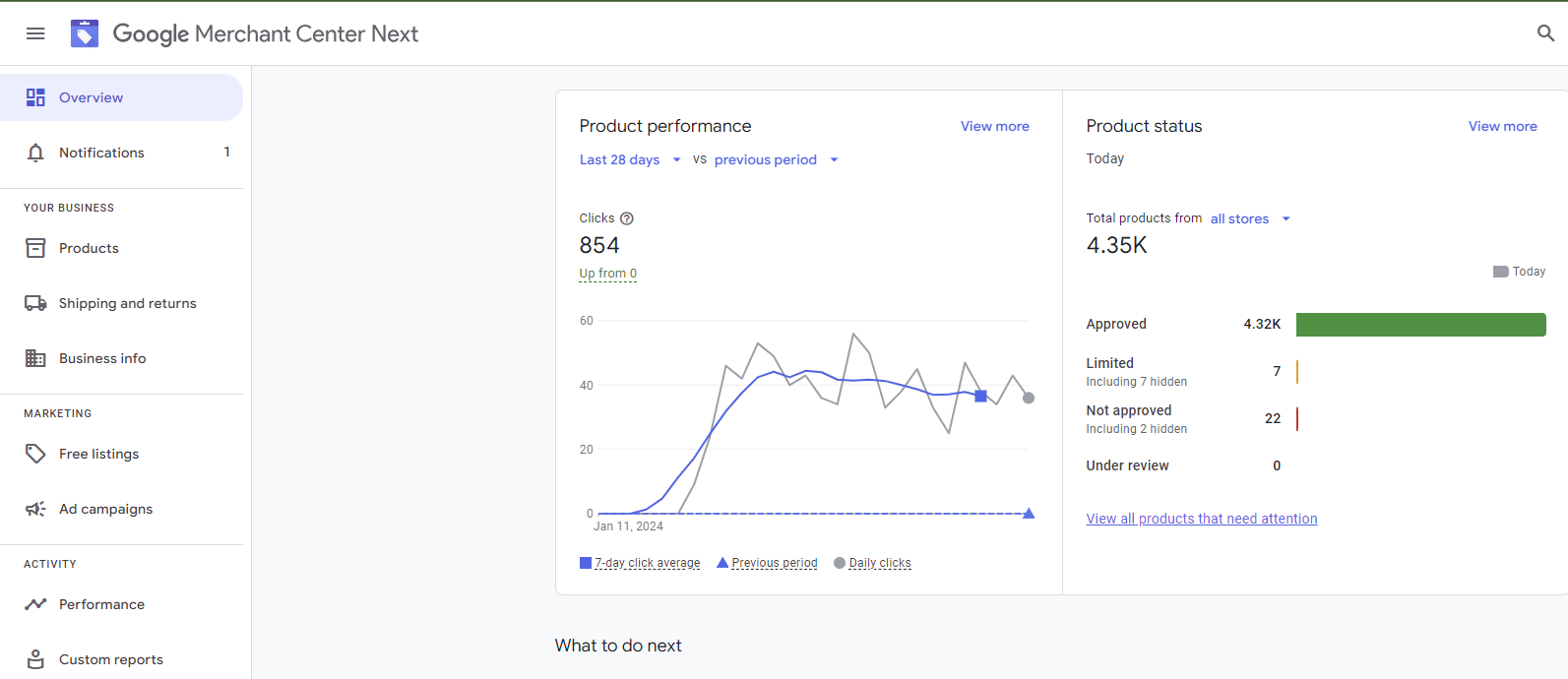Click the Under review row label
This screenshot has height=679, width=1568.
(x=1127, y=465)
